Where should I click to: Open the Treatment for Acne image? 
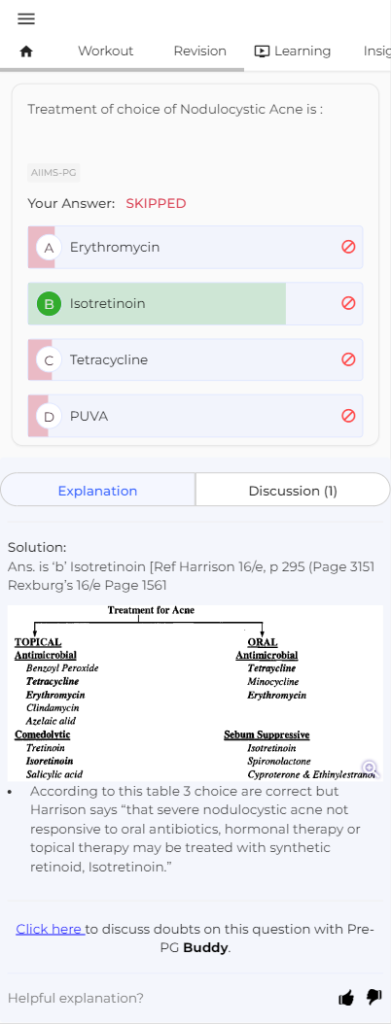[195, 692]
